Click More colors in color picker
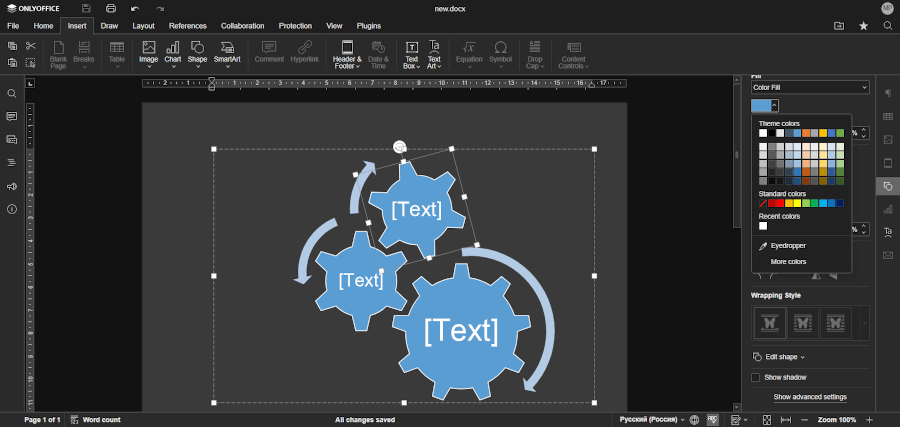 coord(788,262)
